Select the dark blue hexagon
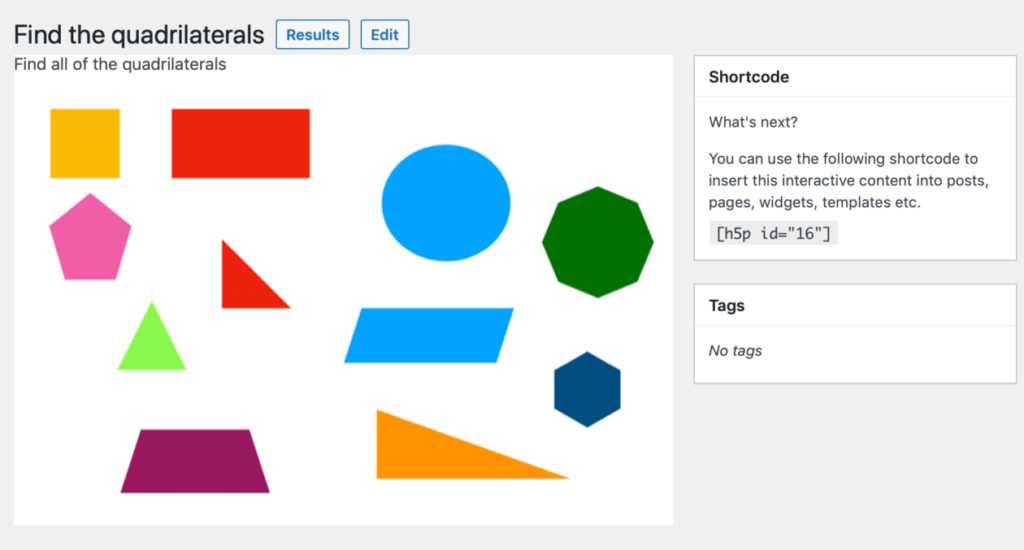The image size is (1024, 550). click(587, 389)
